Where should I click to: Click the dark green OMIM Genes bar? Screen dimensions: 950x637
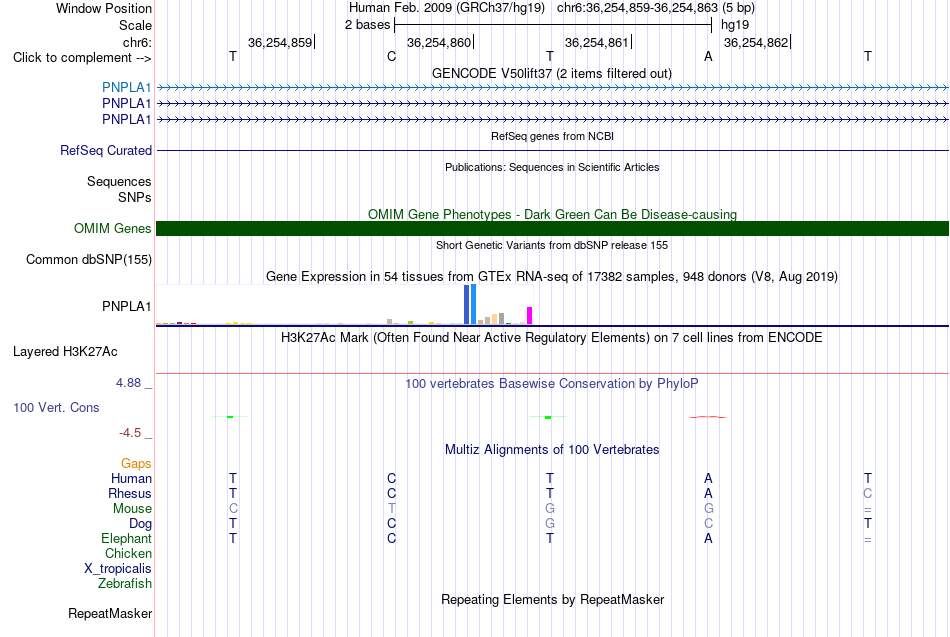552,228
